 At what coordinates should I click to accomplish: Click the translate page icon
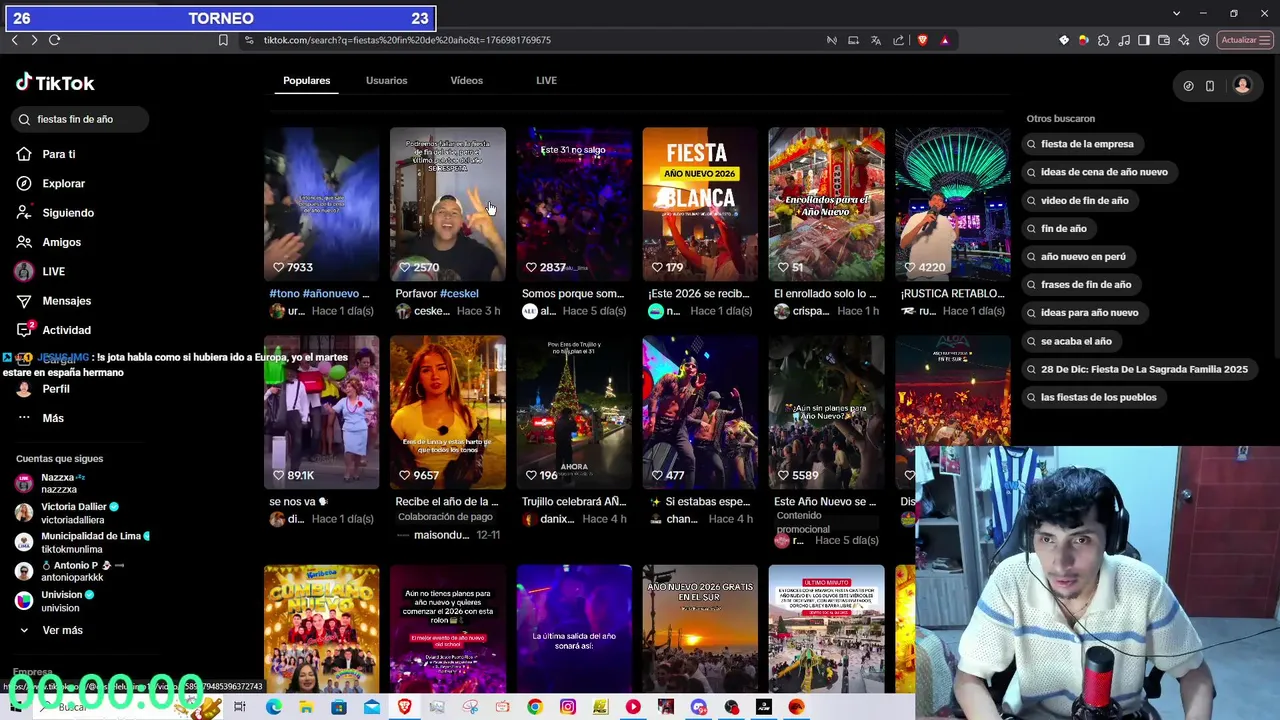[x=876, y=40]
